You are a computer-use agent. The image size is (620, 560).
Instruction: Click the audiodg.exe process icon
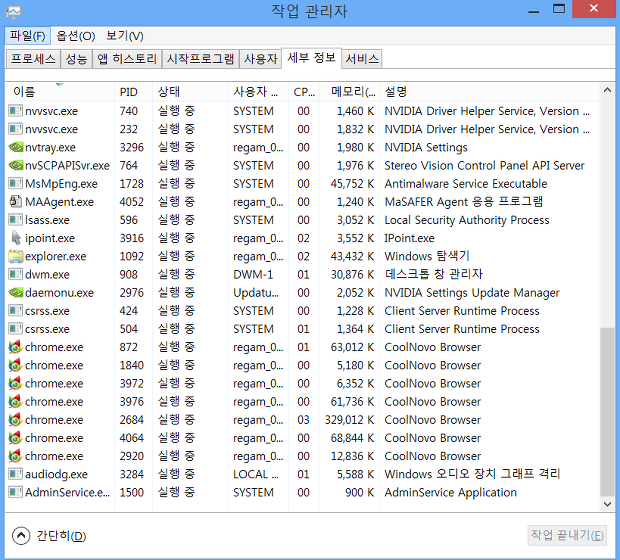(x=15, y=474)
